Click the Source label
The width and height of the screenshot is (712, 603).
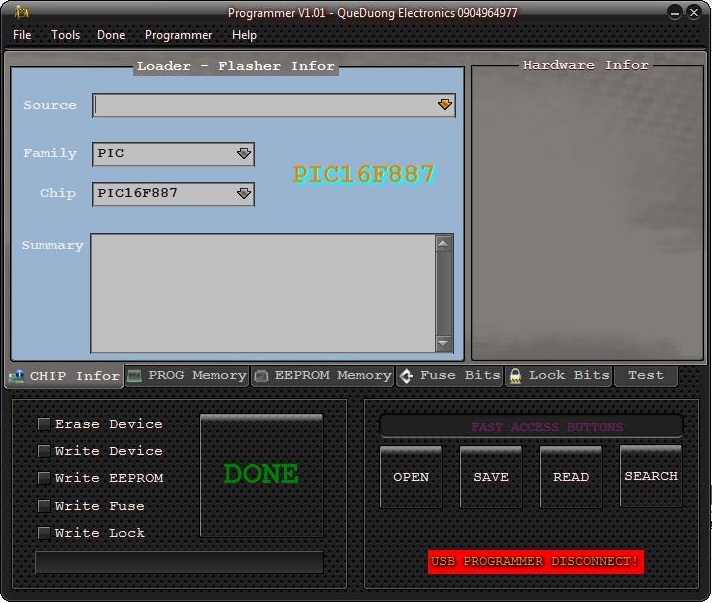50,105
